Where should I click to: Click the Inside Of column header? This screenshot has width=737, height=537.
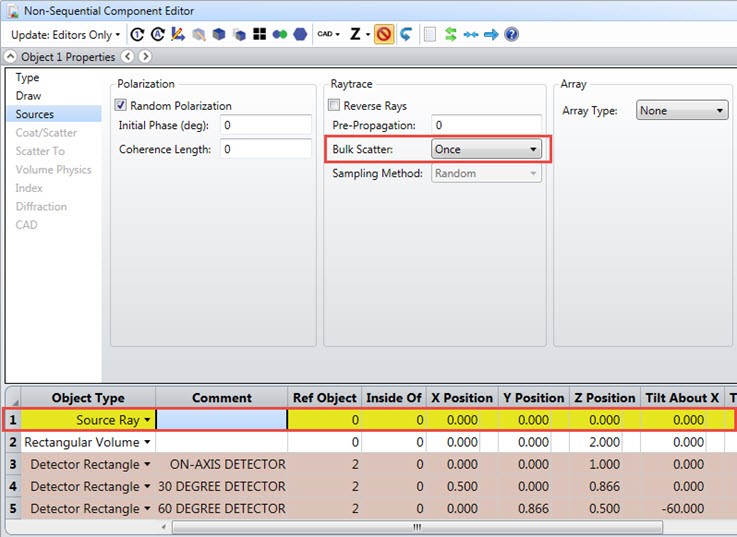(394, 398)
